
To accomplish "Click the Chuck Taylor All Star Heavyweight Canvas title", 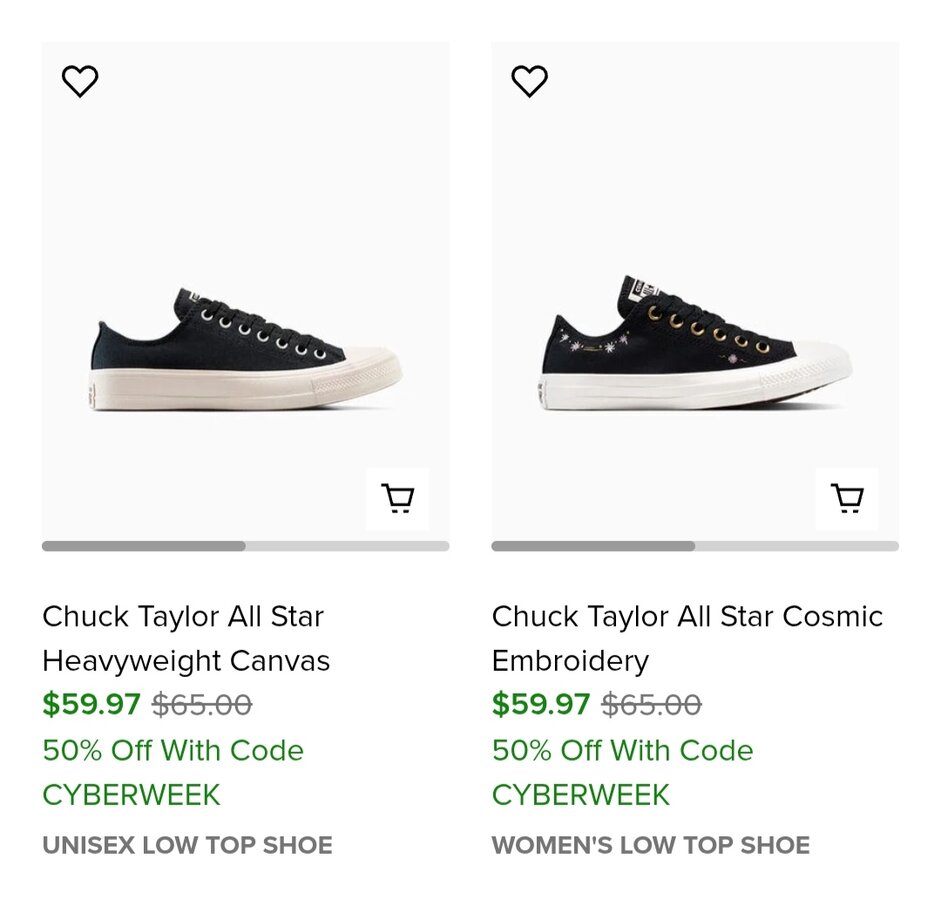I will [x=186, y=638].
